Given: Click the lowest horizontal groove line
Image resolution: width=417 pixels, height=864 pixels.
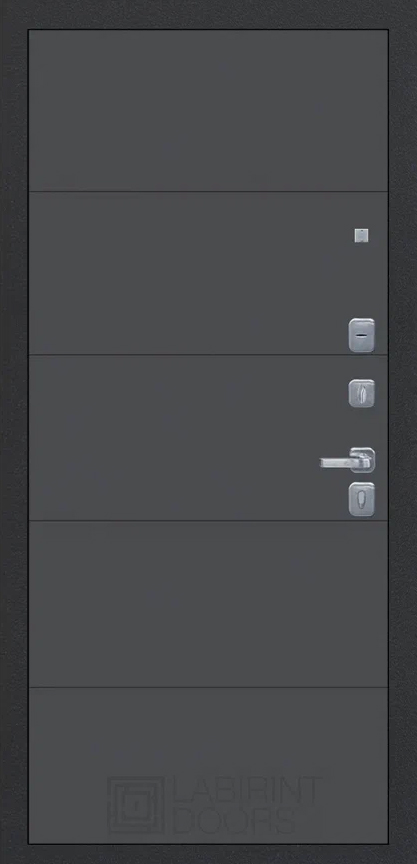Looking at the screenshot, I should point(208,688).
